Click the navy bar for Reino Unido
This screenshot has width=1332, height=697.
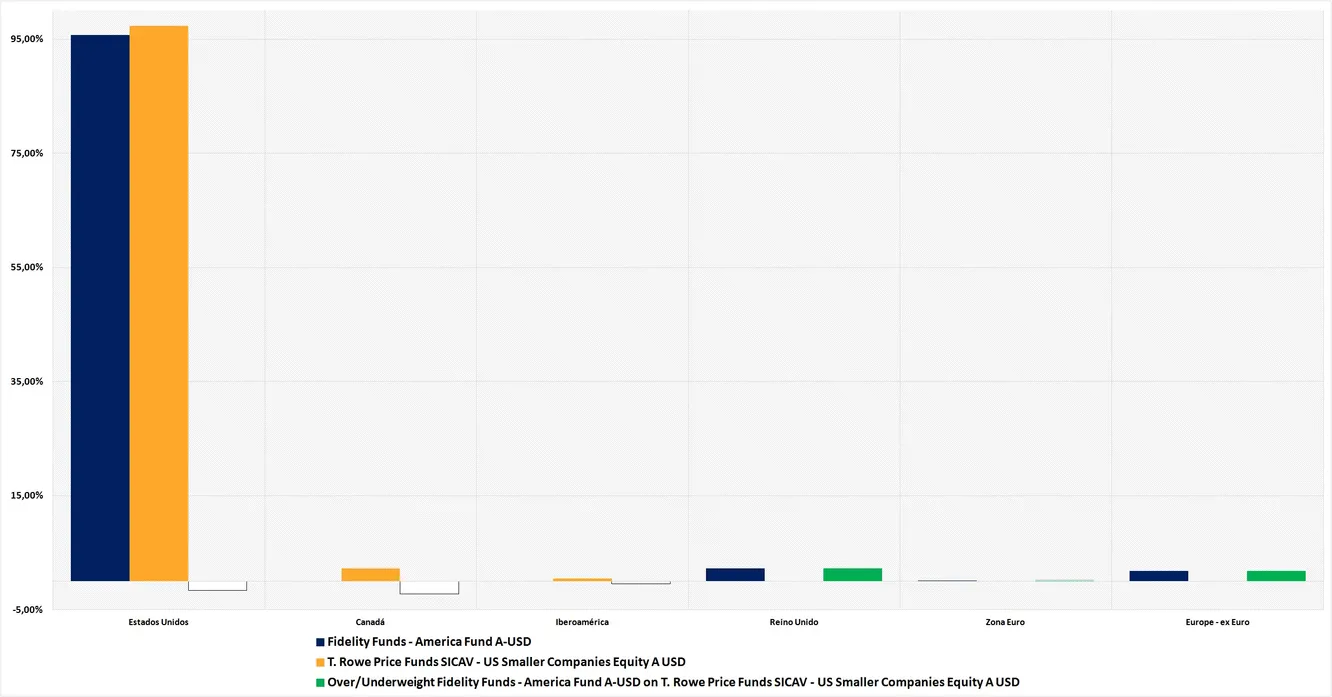point(735,574)
